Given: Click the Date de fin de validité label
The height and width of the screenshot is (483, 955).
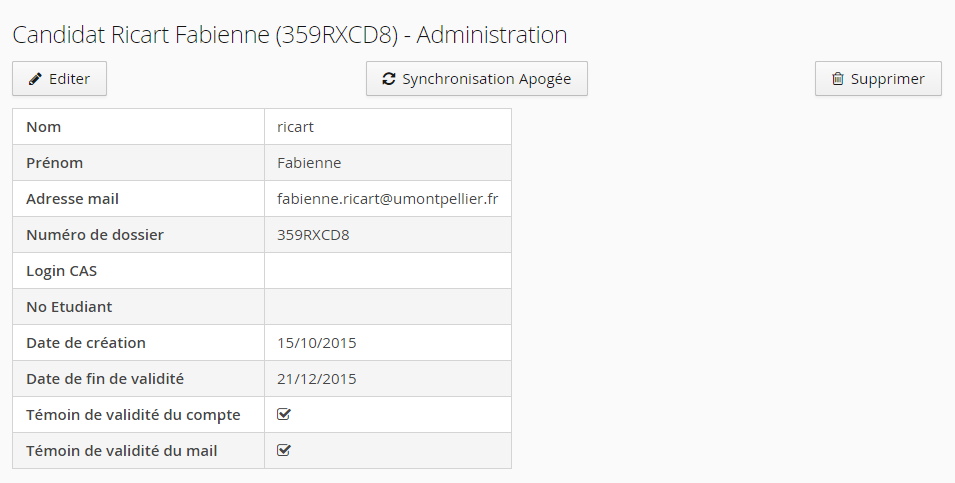Looking at the screenshot, I should tap(104, 379).
